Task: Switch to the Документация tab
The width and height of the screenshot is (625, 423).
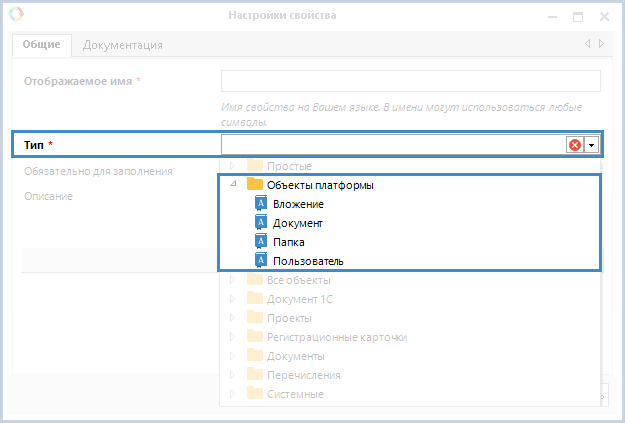Action: tap(123, 45)
